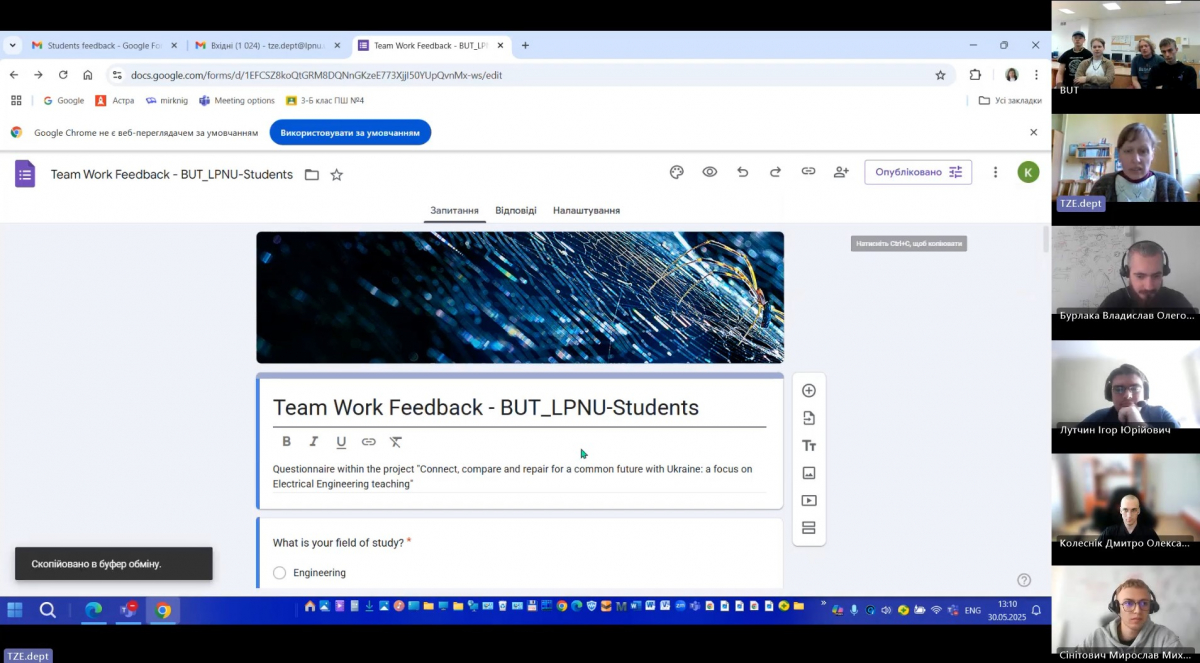Add a section from side toolbar
The image size is (1200, 663).
[809, 528]
